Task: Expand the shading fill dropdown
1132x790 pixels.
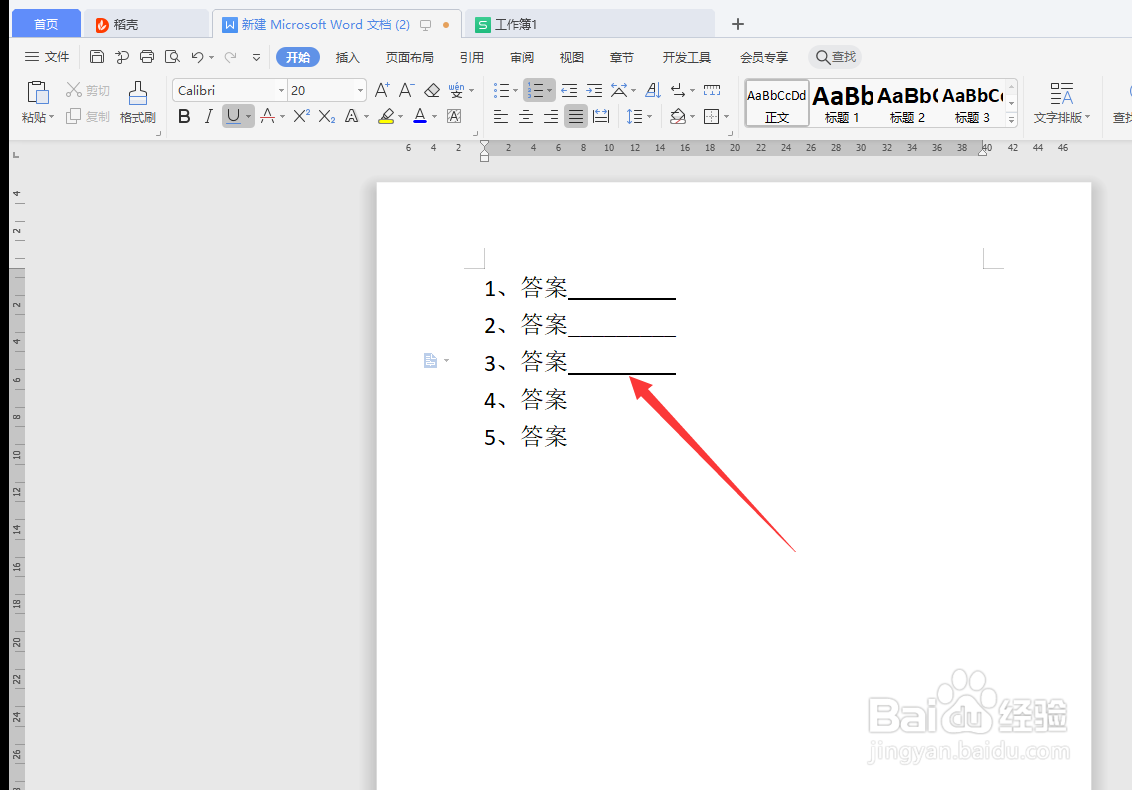Action: point(692,116)
